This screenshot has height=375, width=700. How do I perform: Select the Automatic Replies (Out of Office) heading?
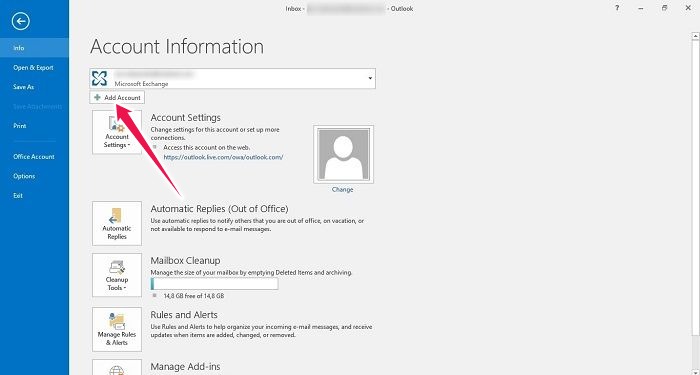pyautogui.click(x=219, y=209)
